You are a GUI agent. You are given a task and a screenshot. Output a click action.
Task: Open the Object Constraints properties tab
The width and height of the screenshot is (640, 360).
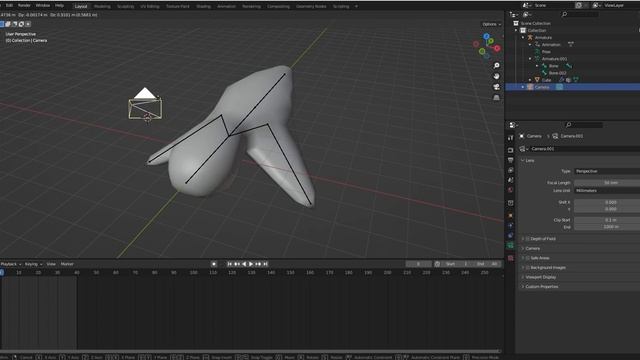[511, 235]
